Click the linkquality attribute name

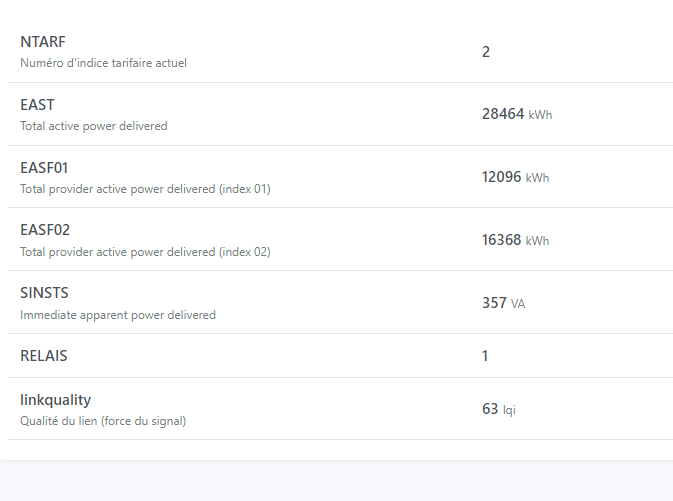point(57,399)
